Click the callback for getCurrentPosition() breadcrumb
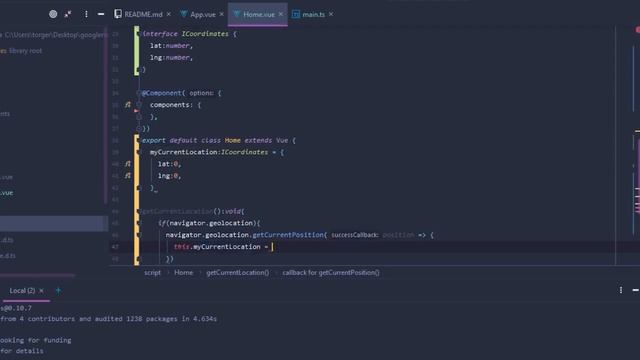Viewport: 640px width, 360px height. point(331,273)
